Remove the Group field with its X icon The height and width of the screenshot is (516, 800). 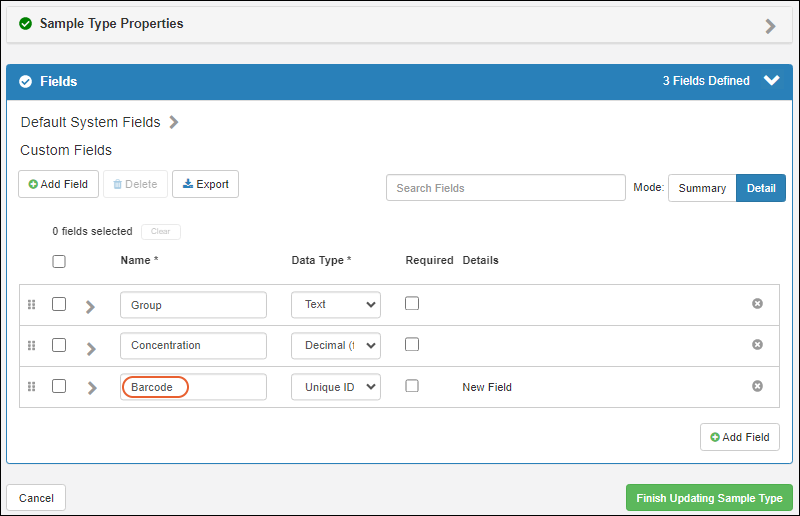click(x=757, y=304)
